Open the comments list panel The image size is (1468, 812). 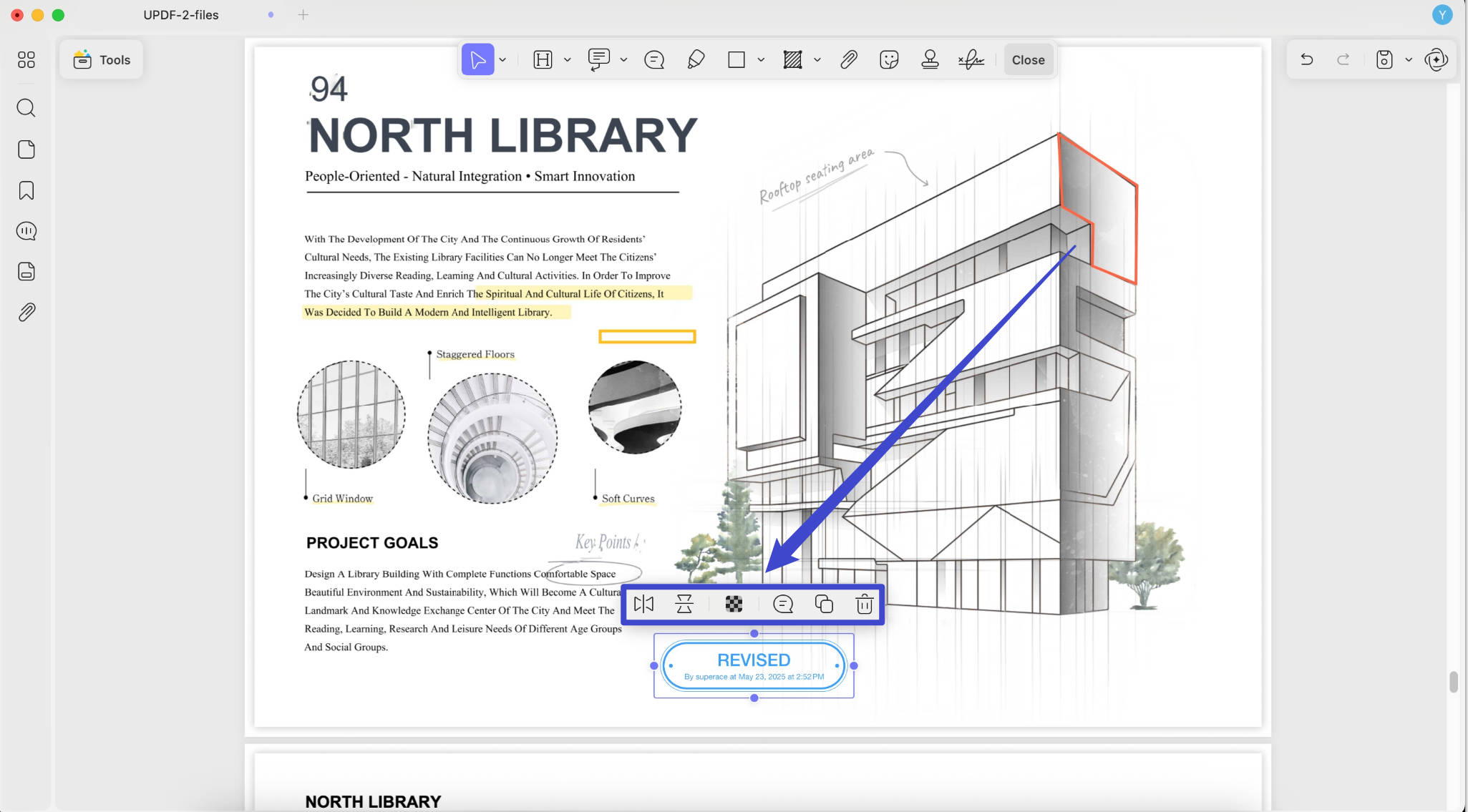click(x=26, y=231)
